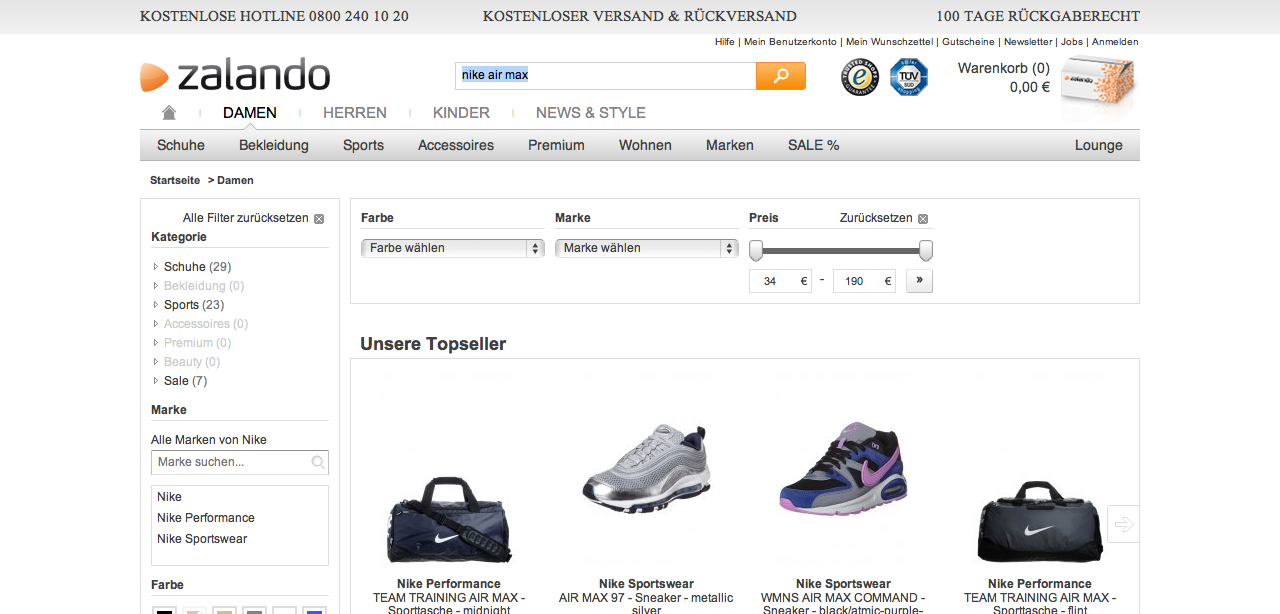Click the Zalando logo
Image resolution: width=1280 pixels, height=614 pixels.
tap(236, 76)
